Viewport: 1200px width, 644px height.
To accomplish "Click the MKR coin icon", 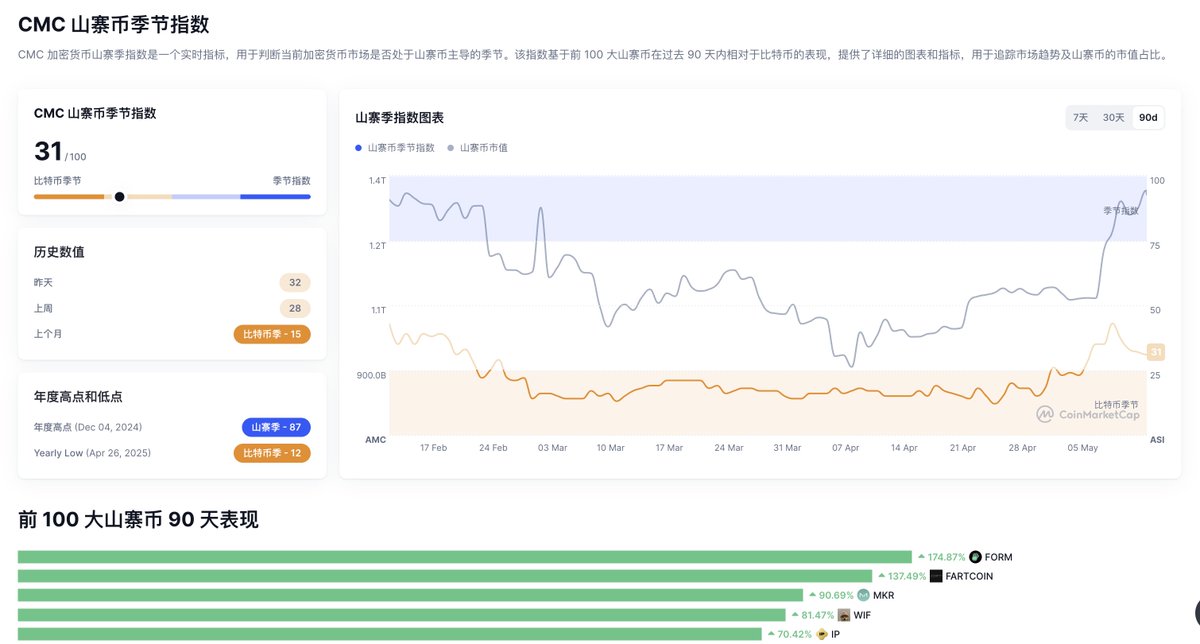I will coord(864,595).
